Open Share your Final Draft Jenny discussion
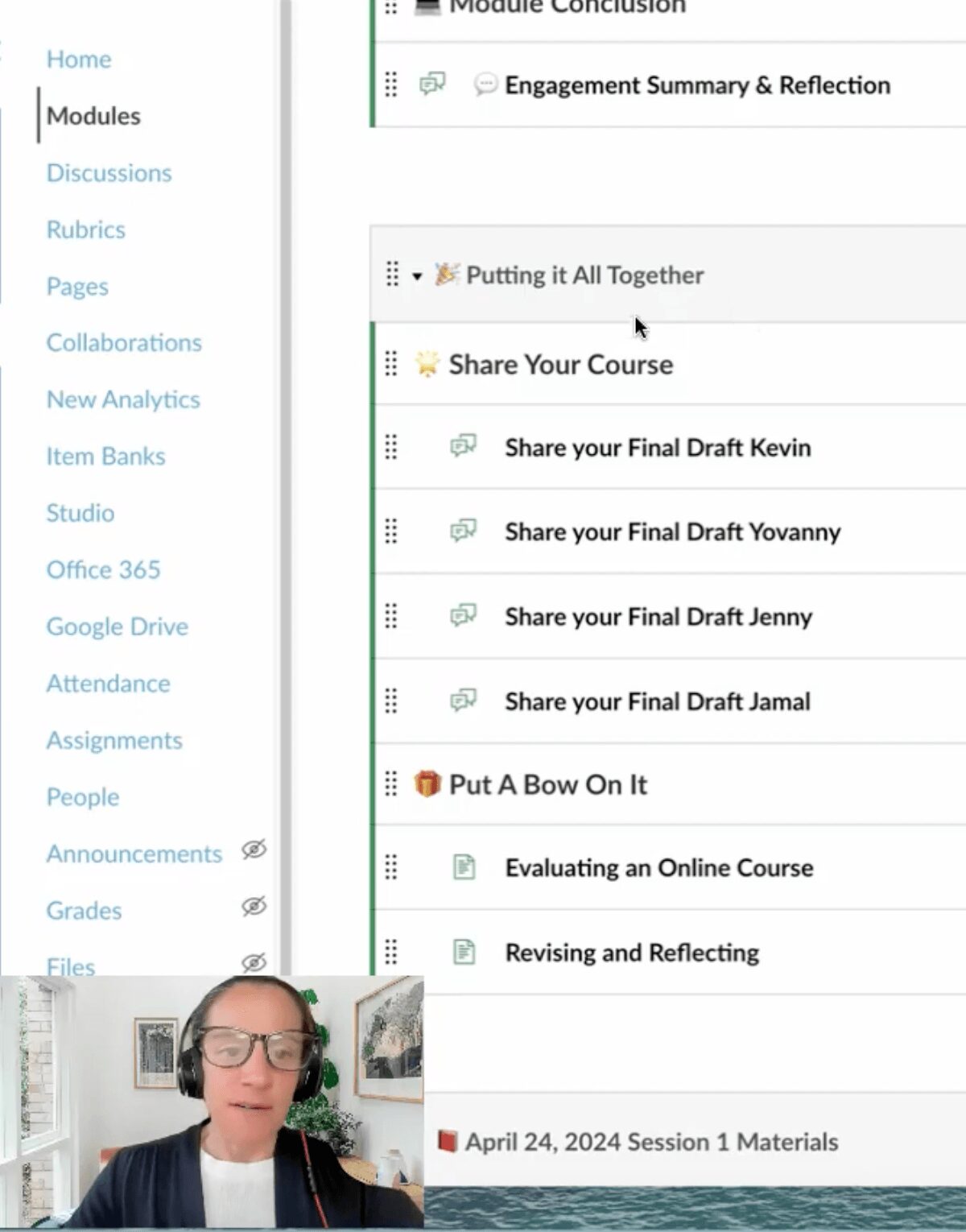Viewport: 966px width, 1232px height. tap(658, 617)
